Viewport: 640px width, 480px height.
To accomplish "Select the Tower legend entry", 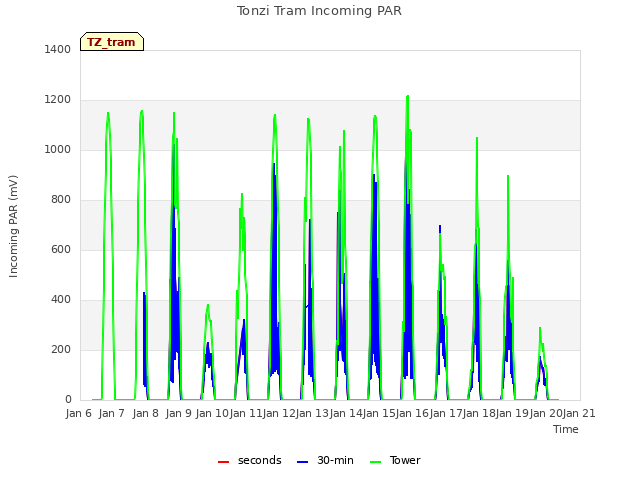I will tap(395, 460).
